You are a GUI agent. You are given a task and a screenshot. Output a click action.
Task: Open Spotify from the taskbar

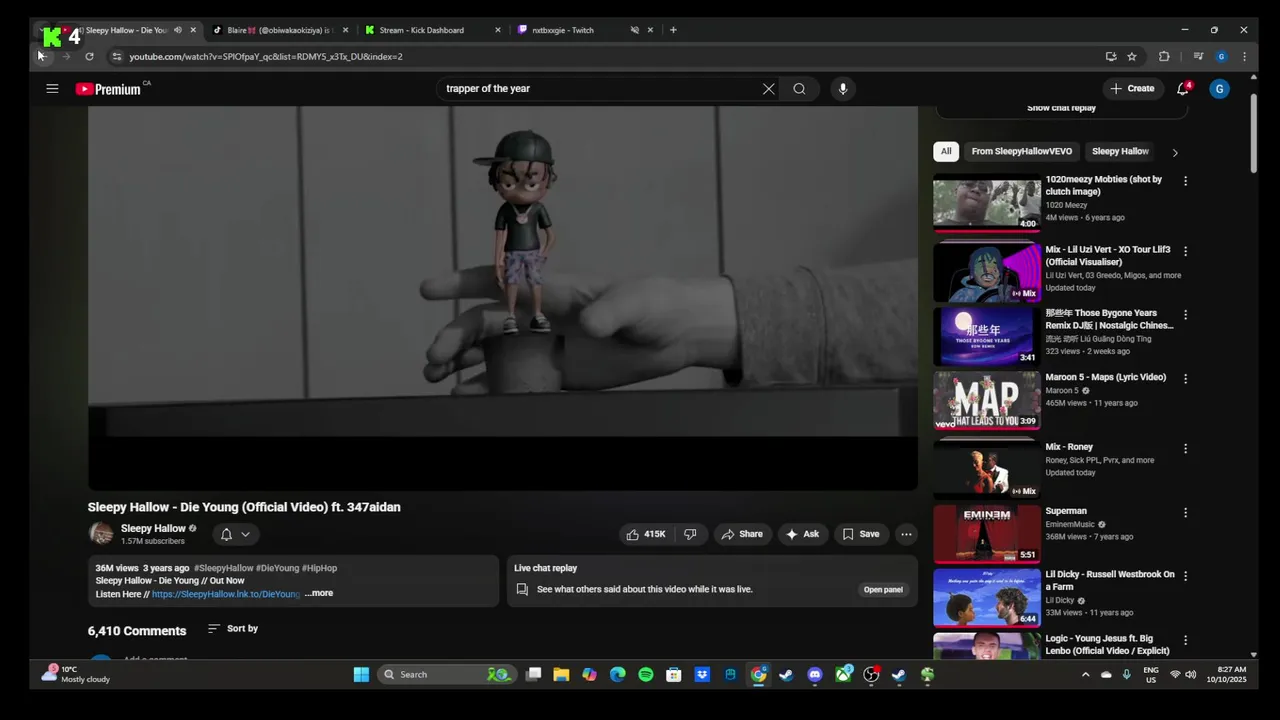(x=646, y=675)
